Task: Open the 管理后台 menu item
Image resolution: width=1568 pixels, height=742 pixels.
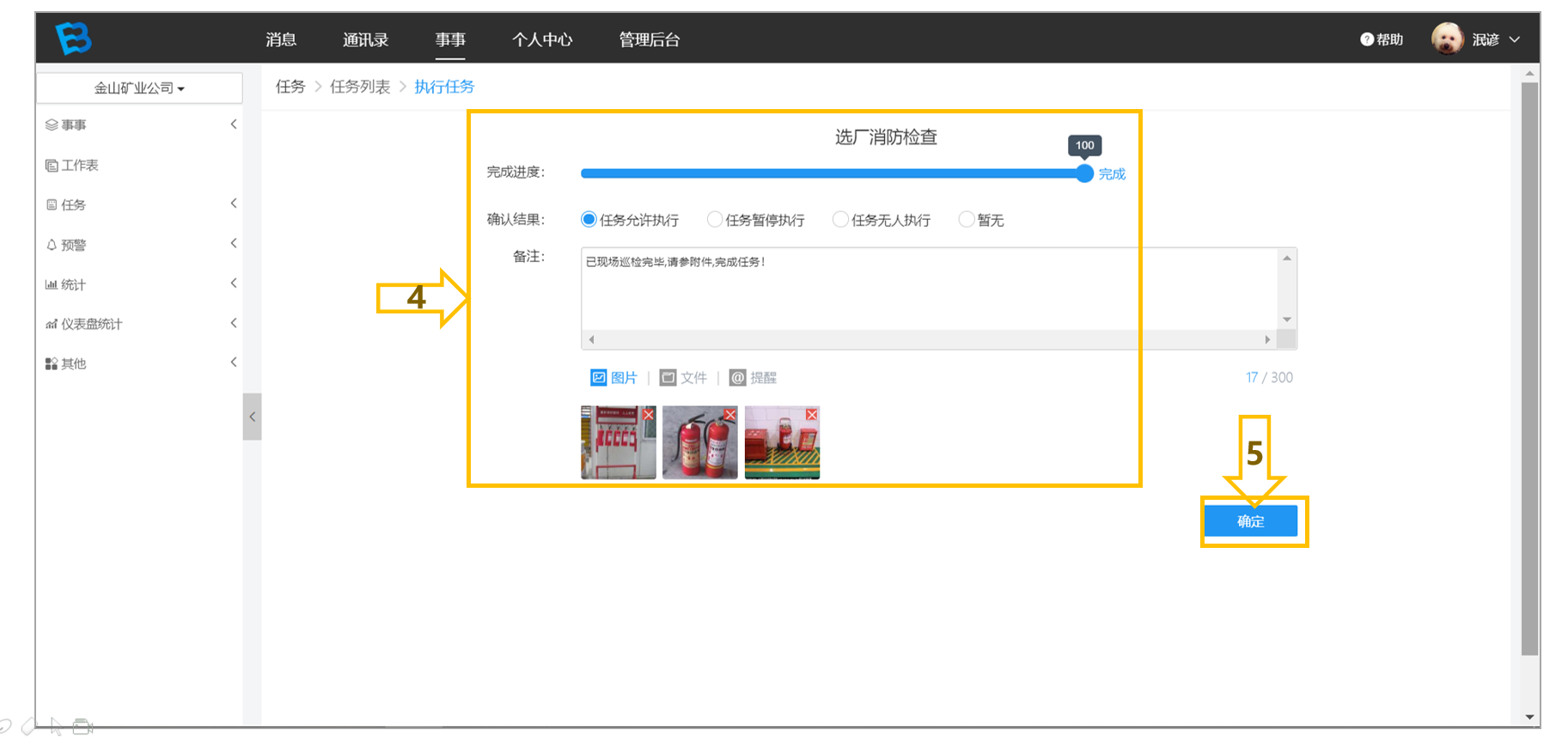Action: [649, 40]
